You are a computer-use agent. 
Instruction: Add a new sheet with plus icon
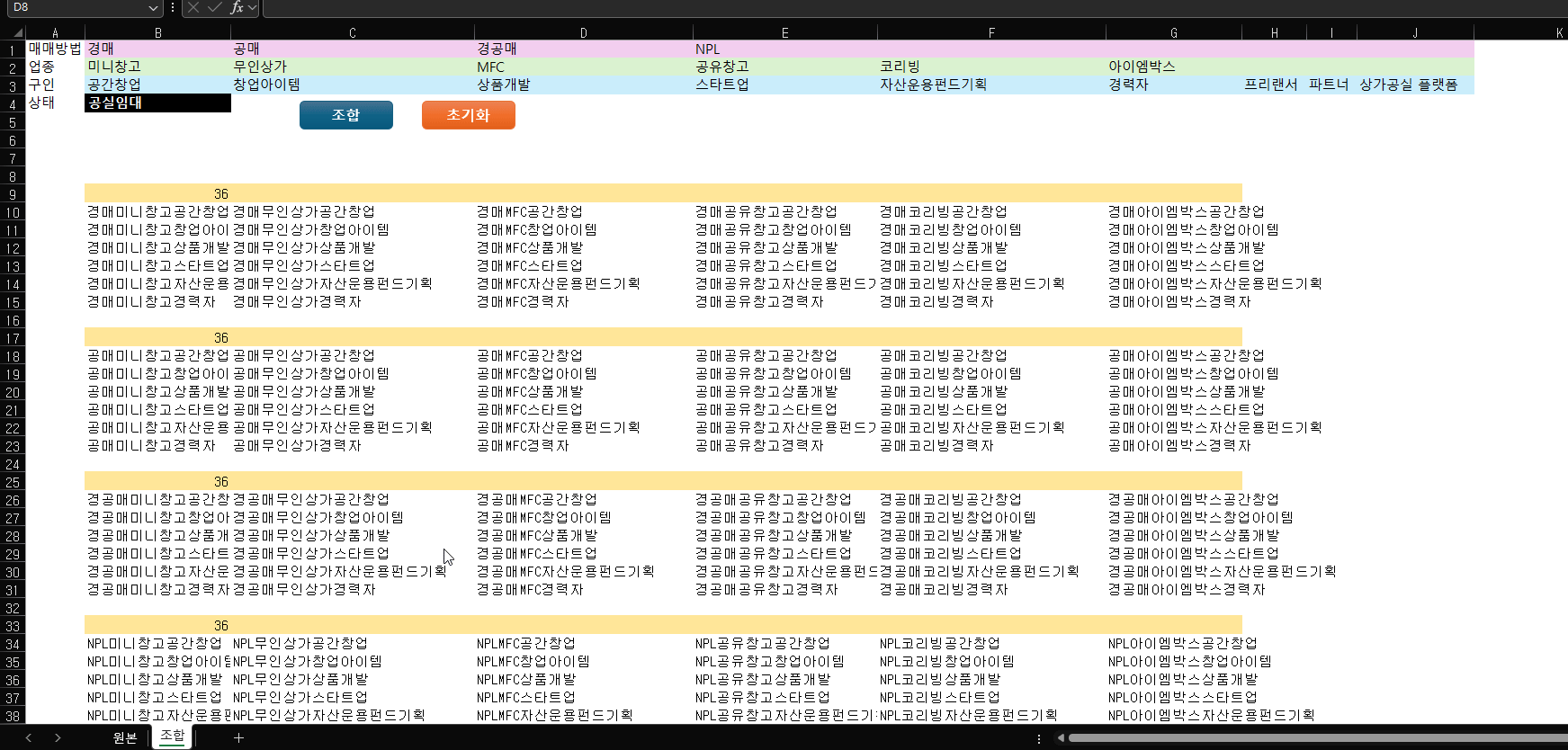[238, 737]
